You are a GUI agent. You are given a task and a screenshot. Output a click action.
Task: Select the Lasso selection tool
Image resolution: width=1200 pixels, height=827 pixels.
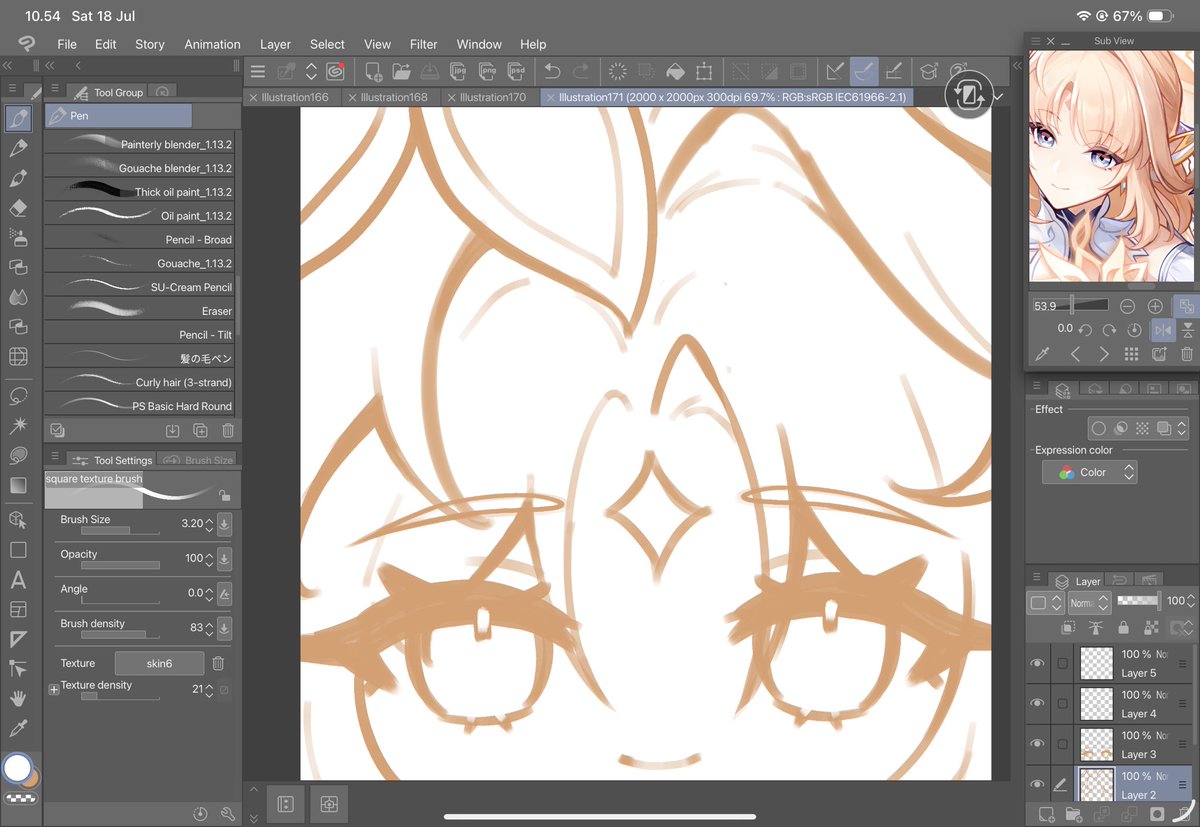point(18,396)
